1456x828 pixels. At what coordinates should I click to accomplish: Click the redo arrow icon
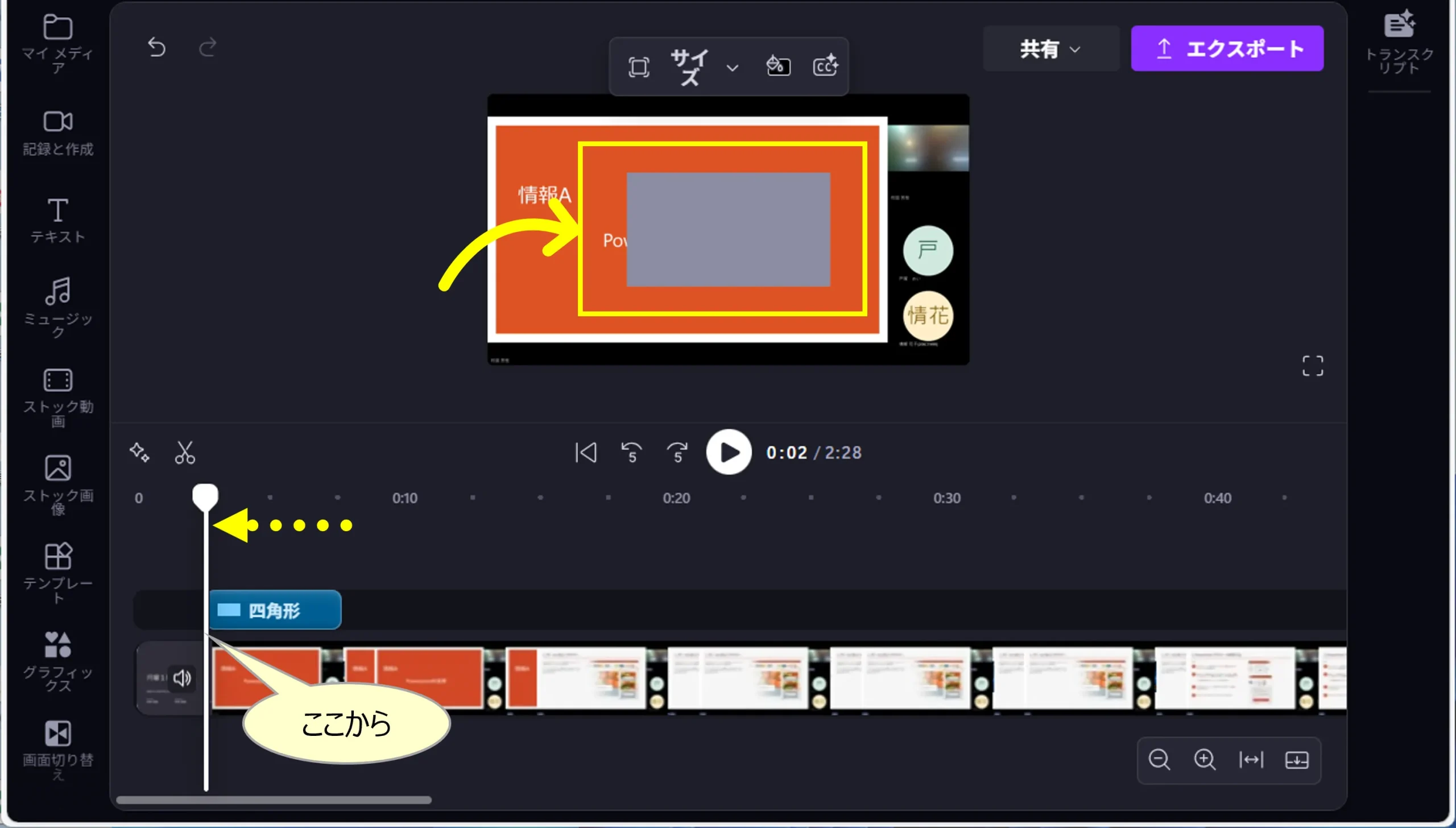pyautogui.click(x=208, y=47)
